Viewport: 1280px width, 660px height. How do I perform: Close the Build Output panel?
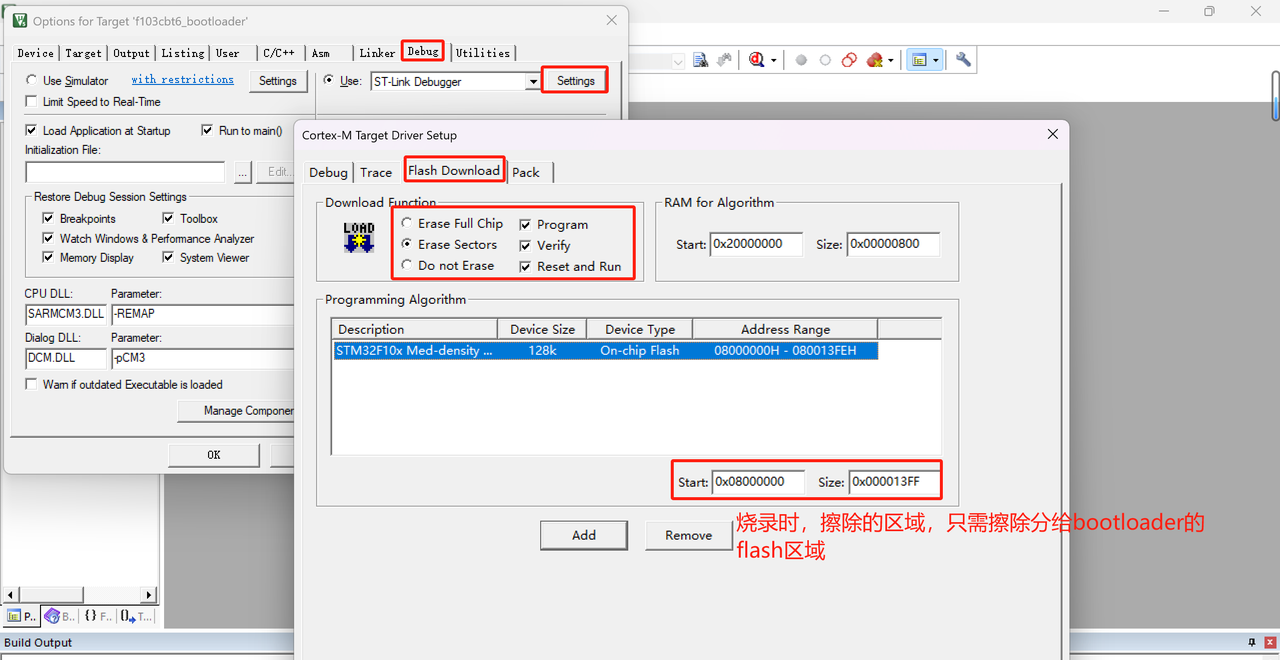(1269, 642)
